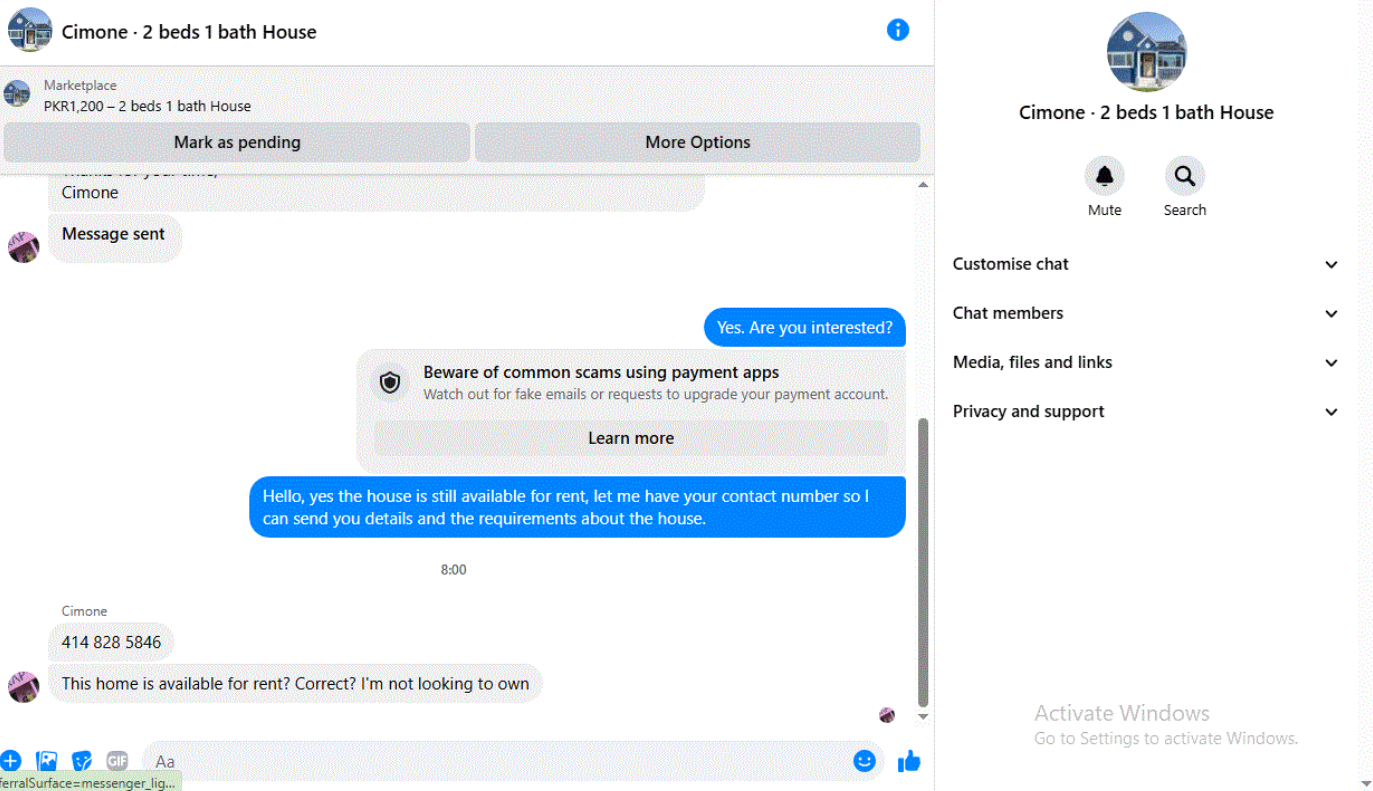
Task: Search in conversation with the magnifier icon
Action: 1185,176
